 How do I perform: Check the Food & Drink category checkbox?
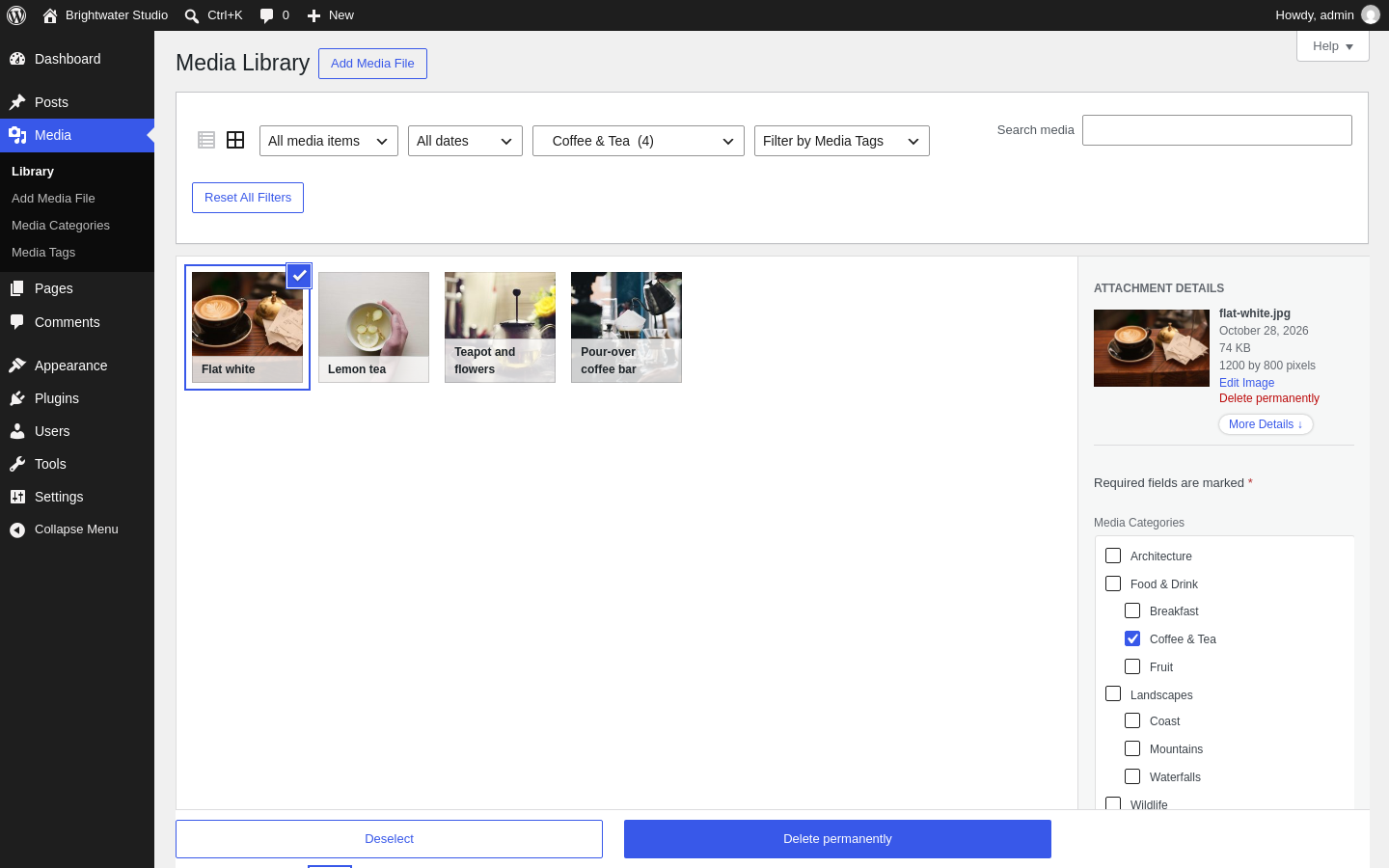tap(1113, 583)
